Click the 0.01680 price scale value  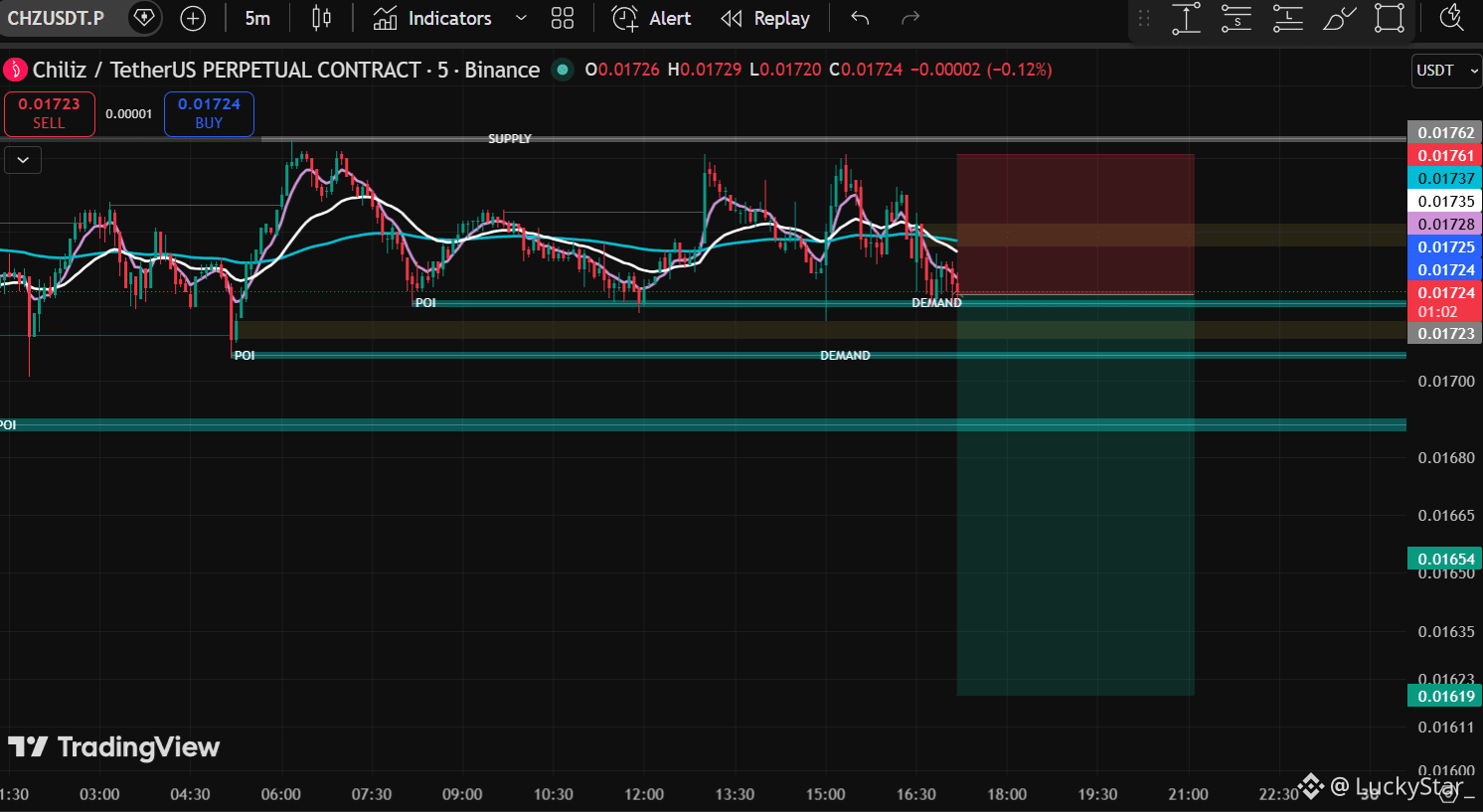pyautogui.click(x=1446, y=457)
